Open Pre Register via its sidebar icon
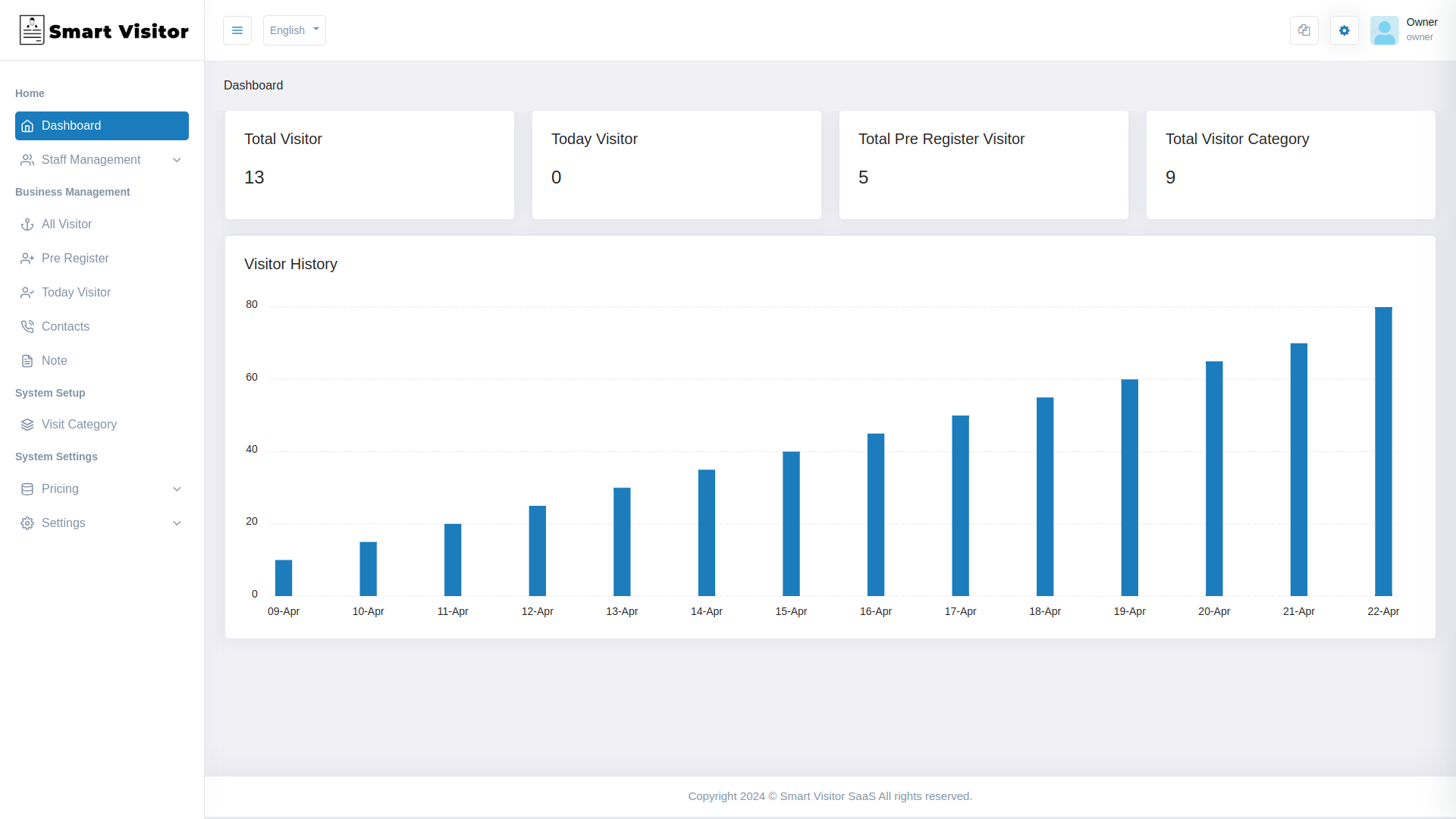Screen dimensions: 1456x819 point(27,259)
